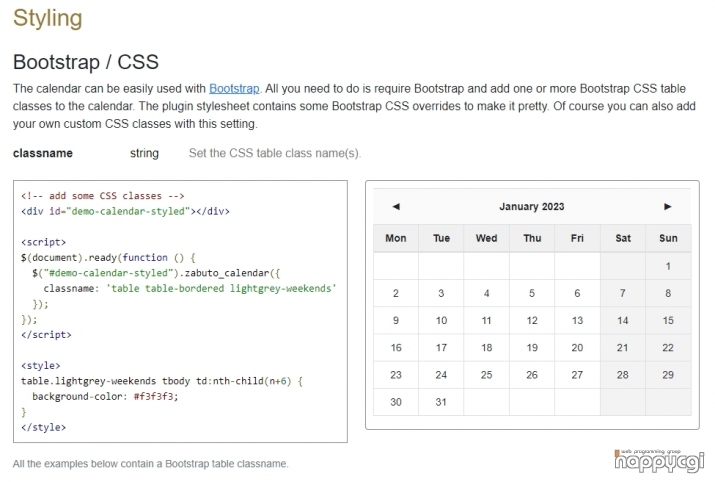Select day 25 in the calendar
Screen dimensions: 715x482
click(x=487, y=375)
